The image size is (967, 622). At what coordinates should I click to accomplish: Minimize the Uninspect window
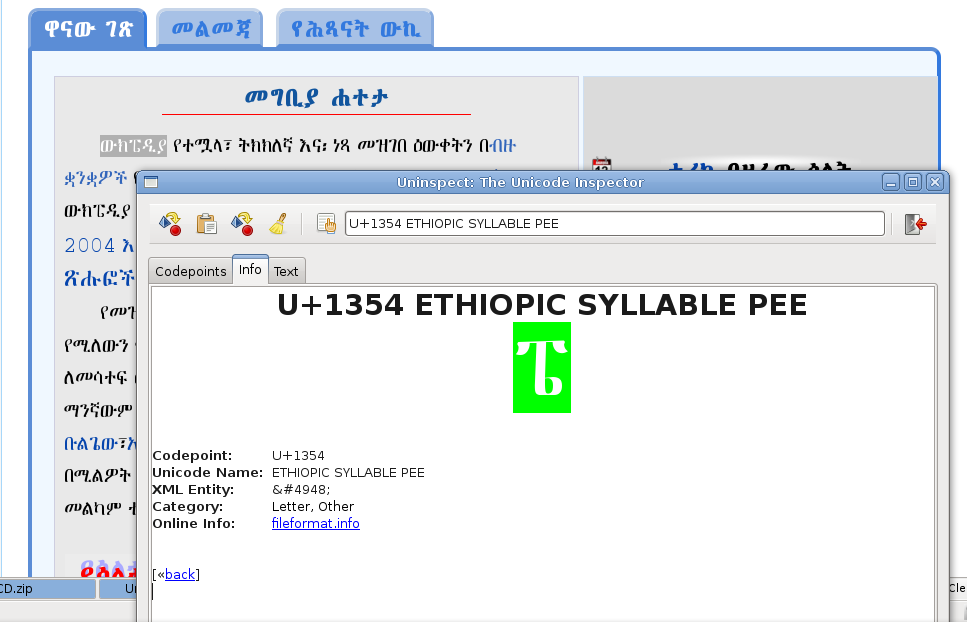pyautogui.click(x=891, y=182)
